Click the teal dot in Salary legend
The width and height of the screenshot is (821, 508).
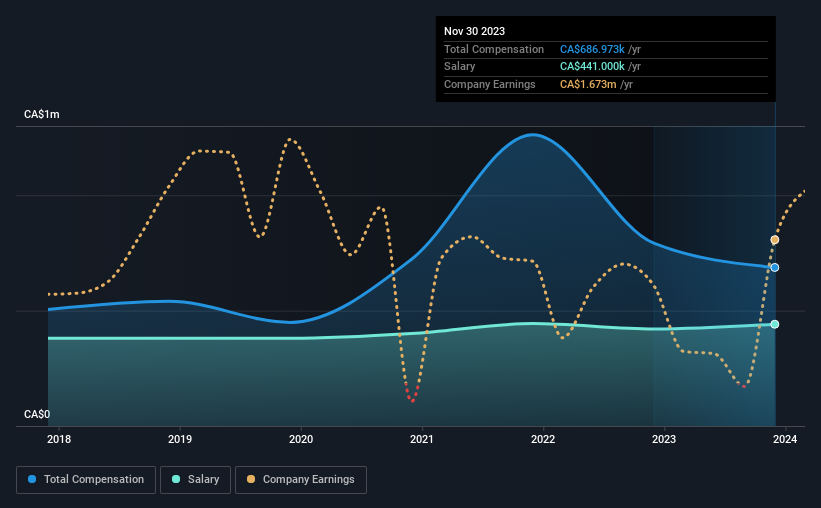pyautogui.click(x=176, y=479)
